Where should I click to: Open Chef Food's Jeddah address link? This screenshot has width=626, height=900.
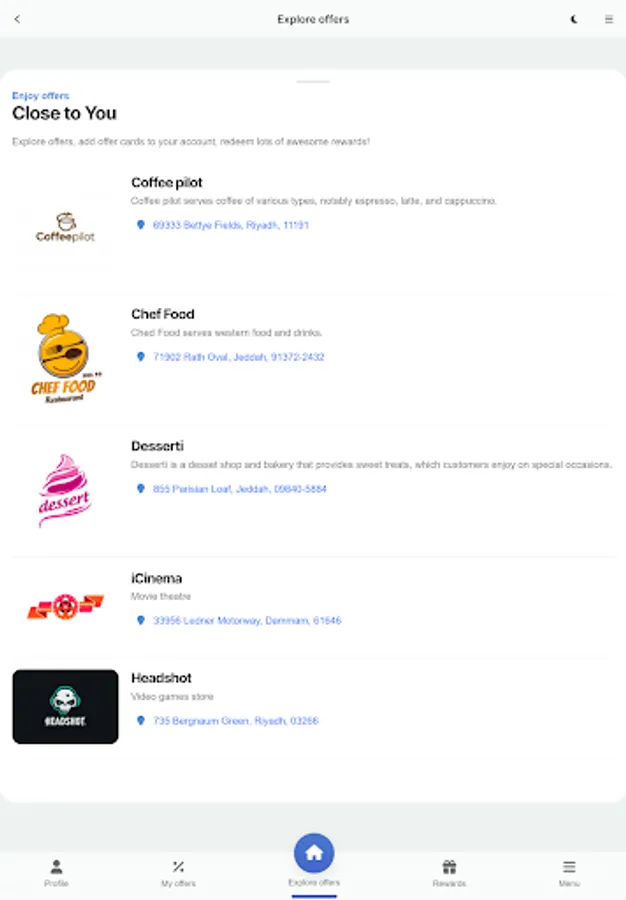click(239, 357)
